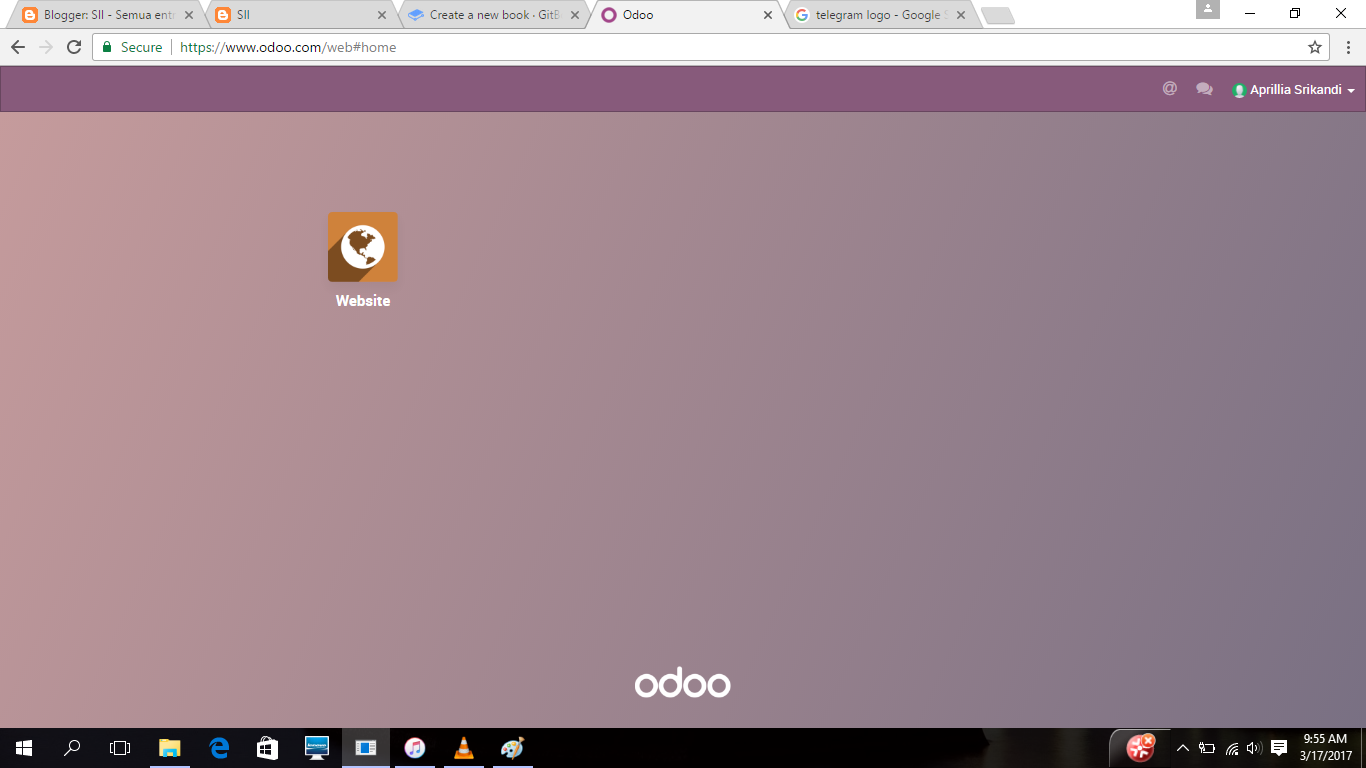Open VLC media player from the taskbar
The width and height of the screenshot is (1366, 768).
pos(464,747)
